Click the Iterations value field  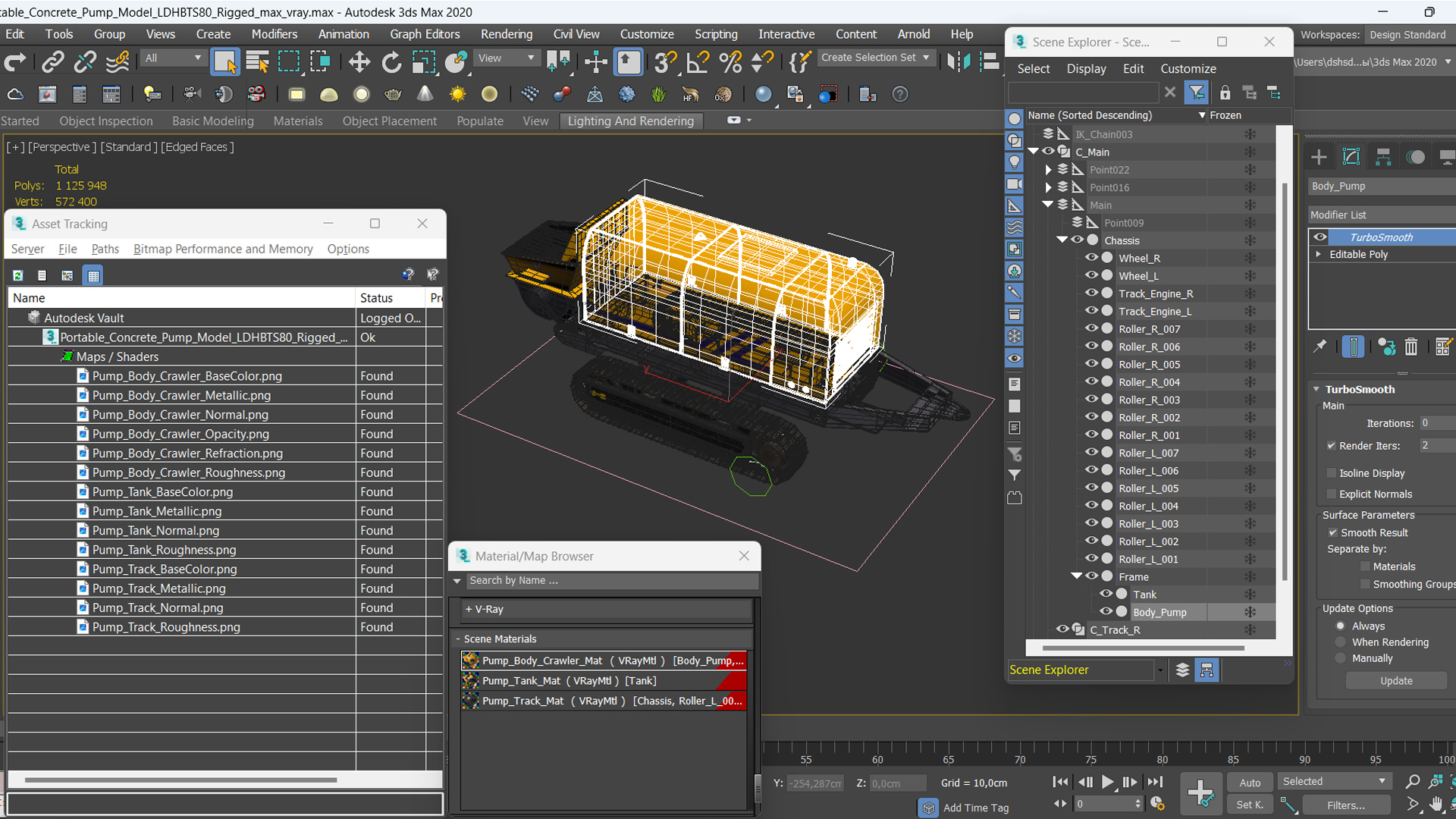click(x=1437, y=423)
